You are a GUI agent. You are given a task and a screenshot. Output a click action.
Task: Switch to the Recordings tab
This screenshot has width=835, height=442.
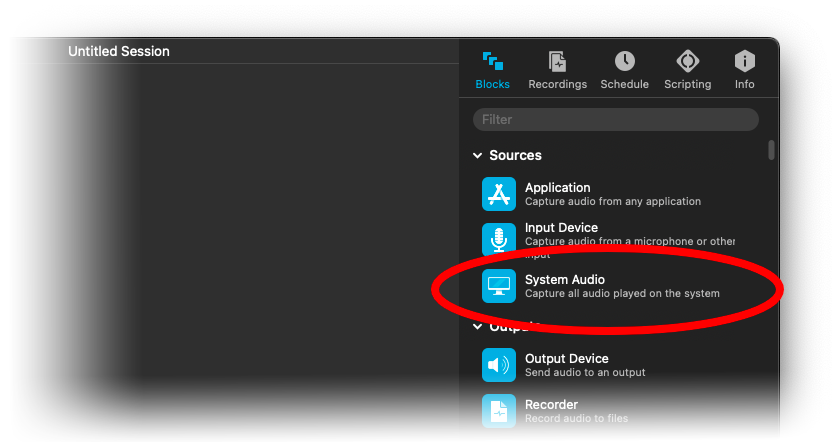pyautogui.click(x=557, y=70)
